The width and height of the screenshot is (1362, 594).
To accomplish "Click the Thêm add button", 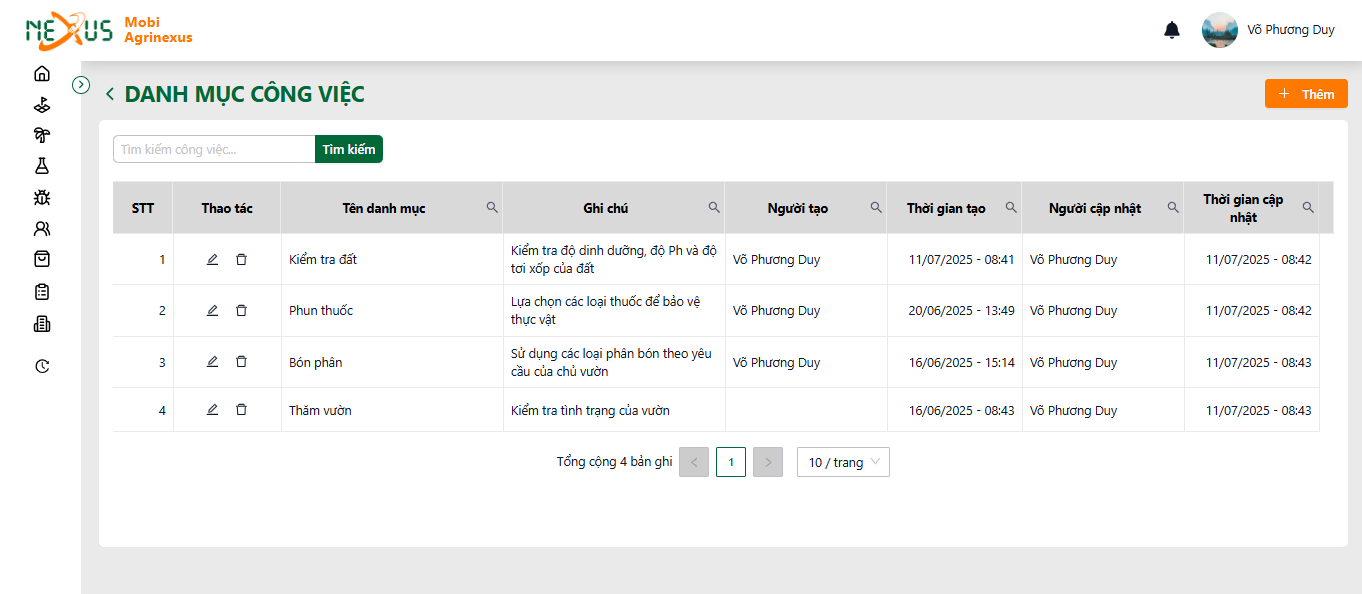I will pos(1306,94).
